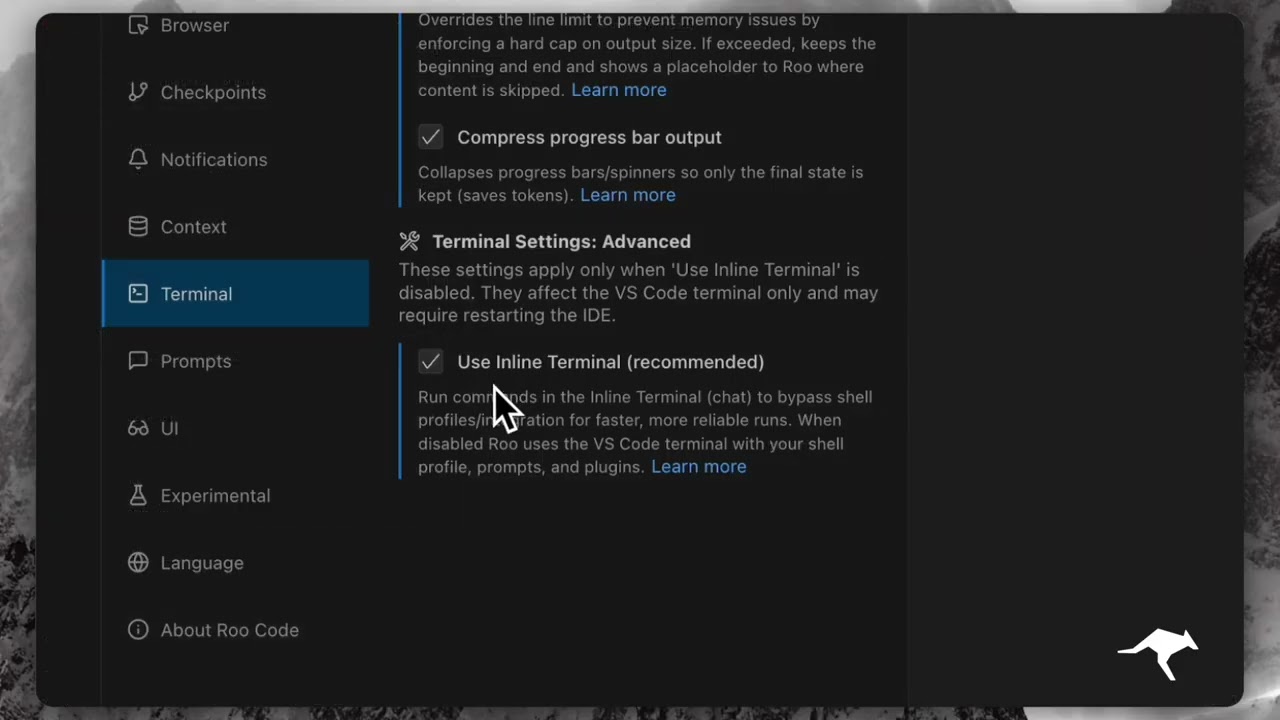Click the Notifications bell icon

138,159
